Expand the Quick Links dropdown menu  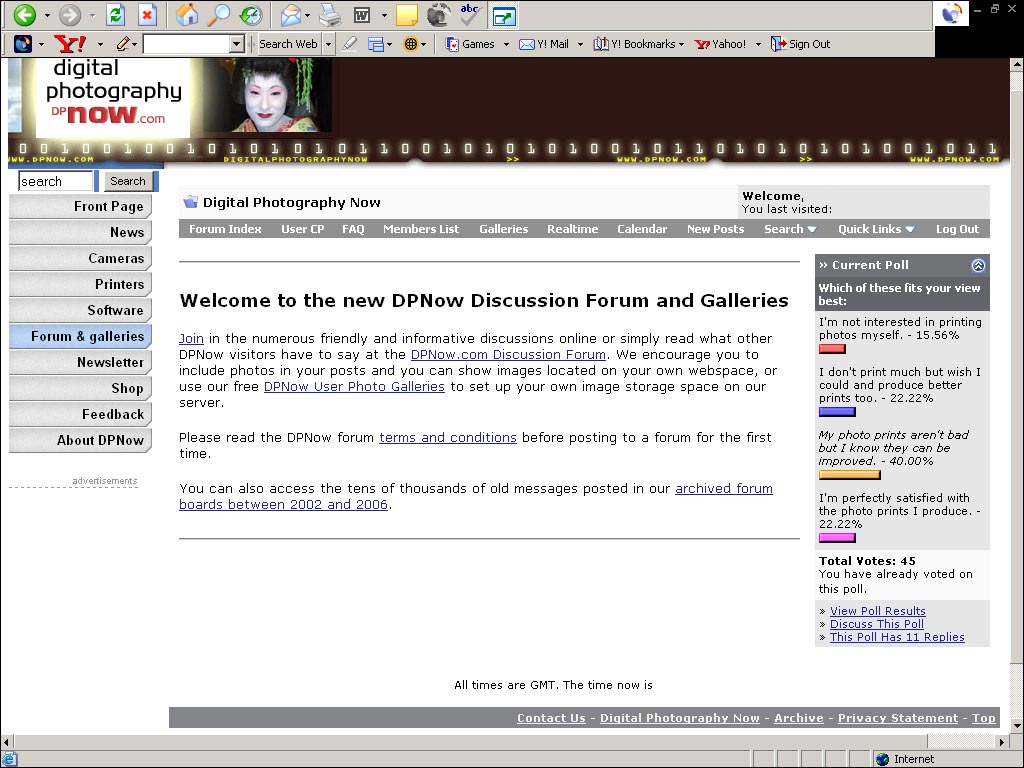[876, 229]
